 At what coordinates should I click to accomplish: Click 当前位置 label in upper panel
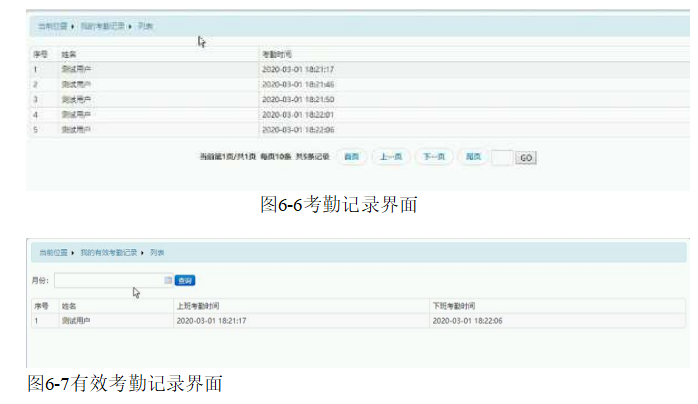click(x=53, y=26)
